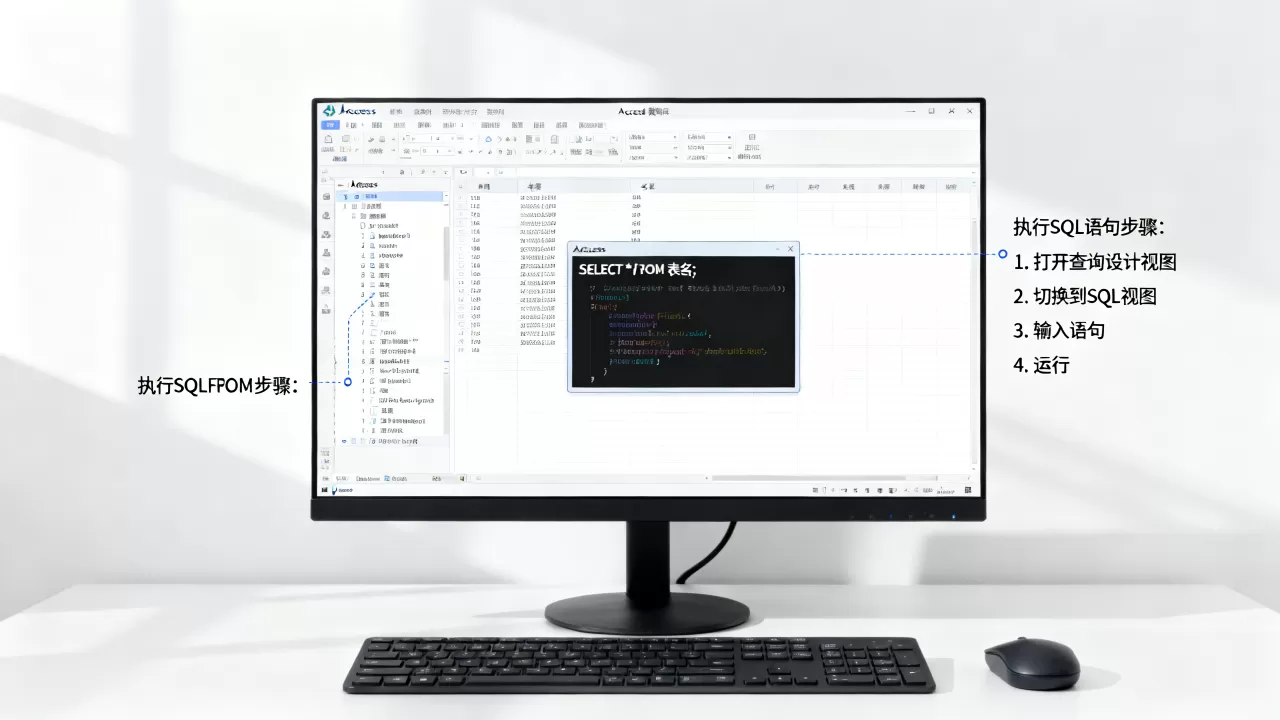Click the SELECT * FROM 表名; statement line
Image resolution: width=1280 pixels, height=720 pixels.
(637, 269)
